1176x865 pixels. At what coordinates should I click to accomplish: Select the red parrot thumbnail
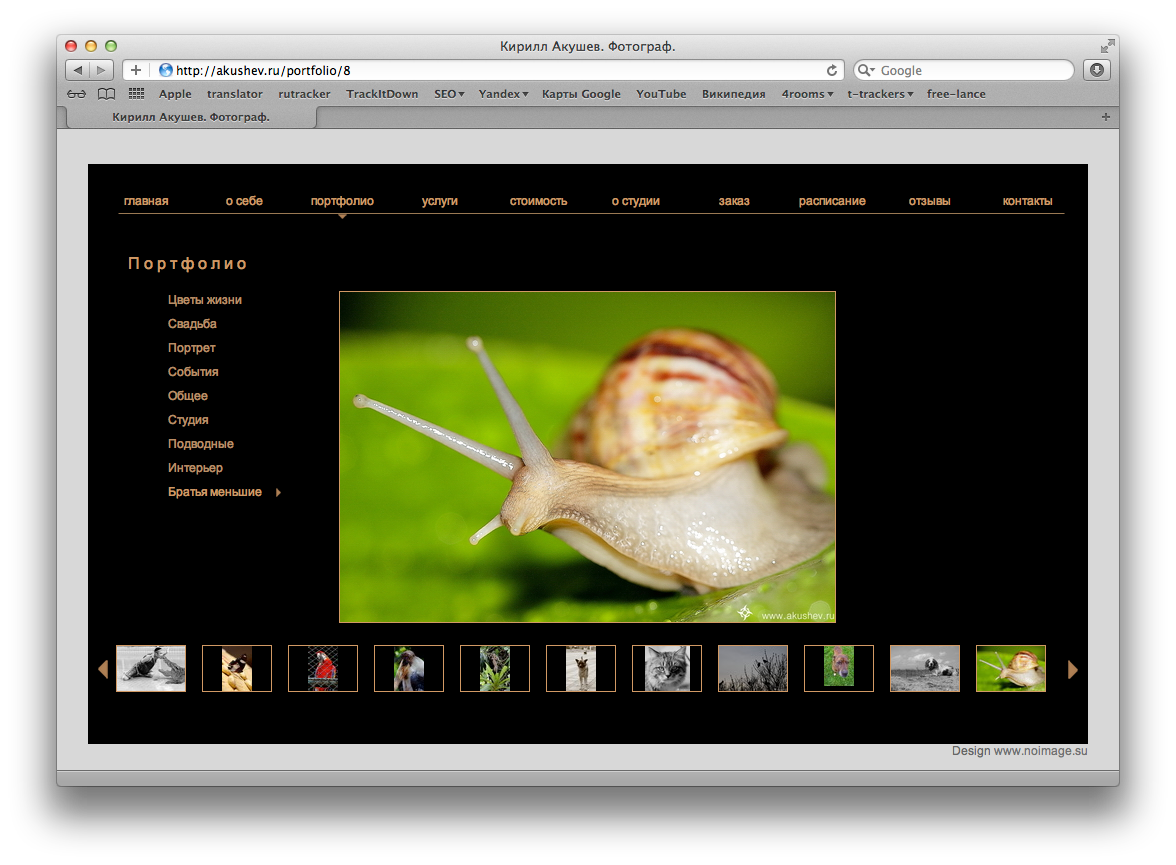tap(323, 668)
